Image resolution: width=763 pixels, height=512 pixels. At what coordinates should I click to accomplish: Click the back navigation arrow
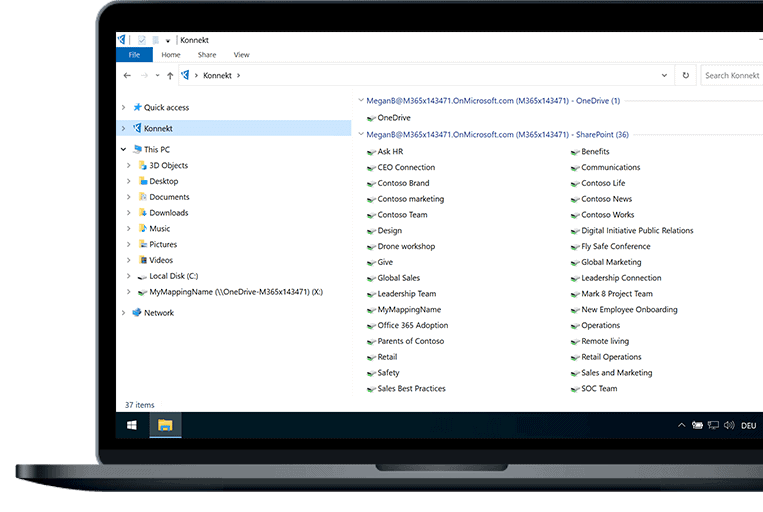tap(127, 75)
